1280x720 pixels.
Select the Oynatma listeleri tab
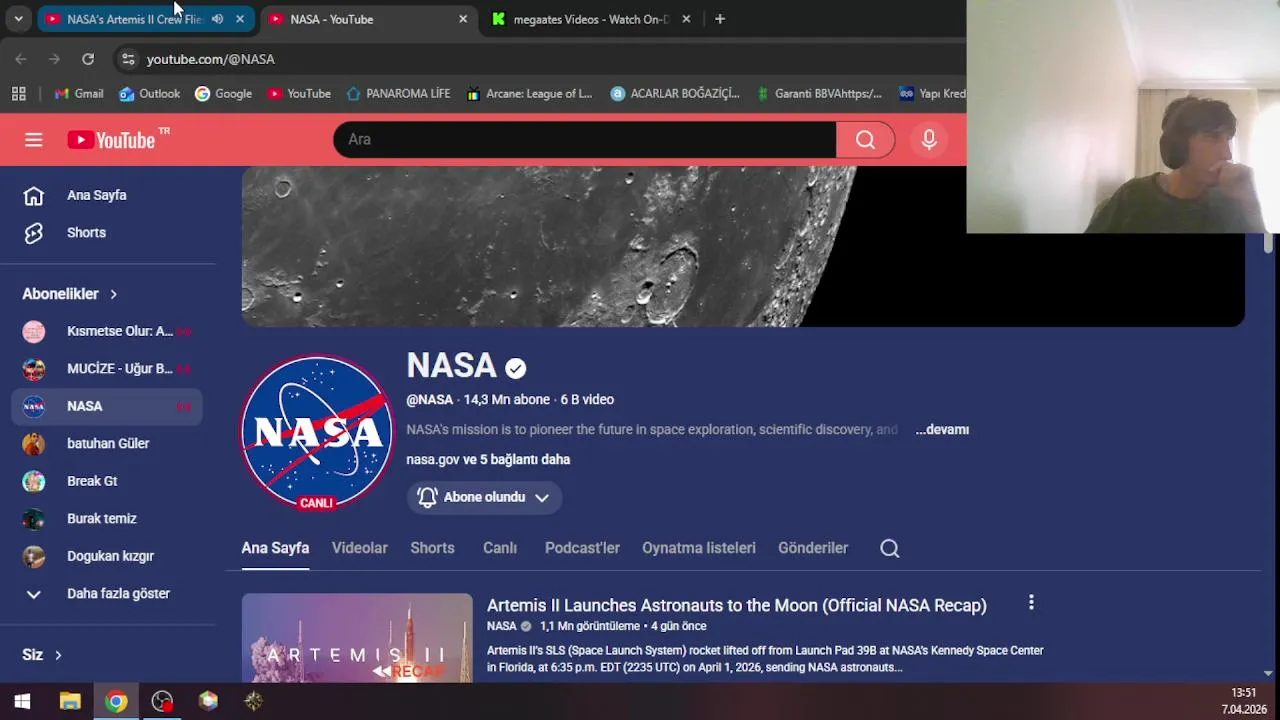(699, 548)
